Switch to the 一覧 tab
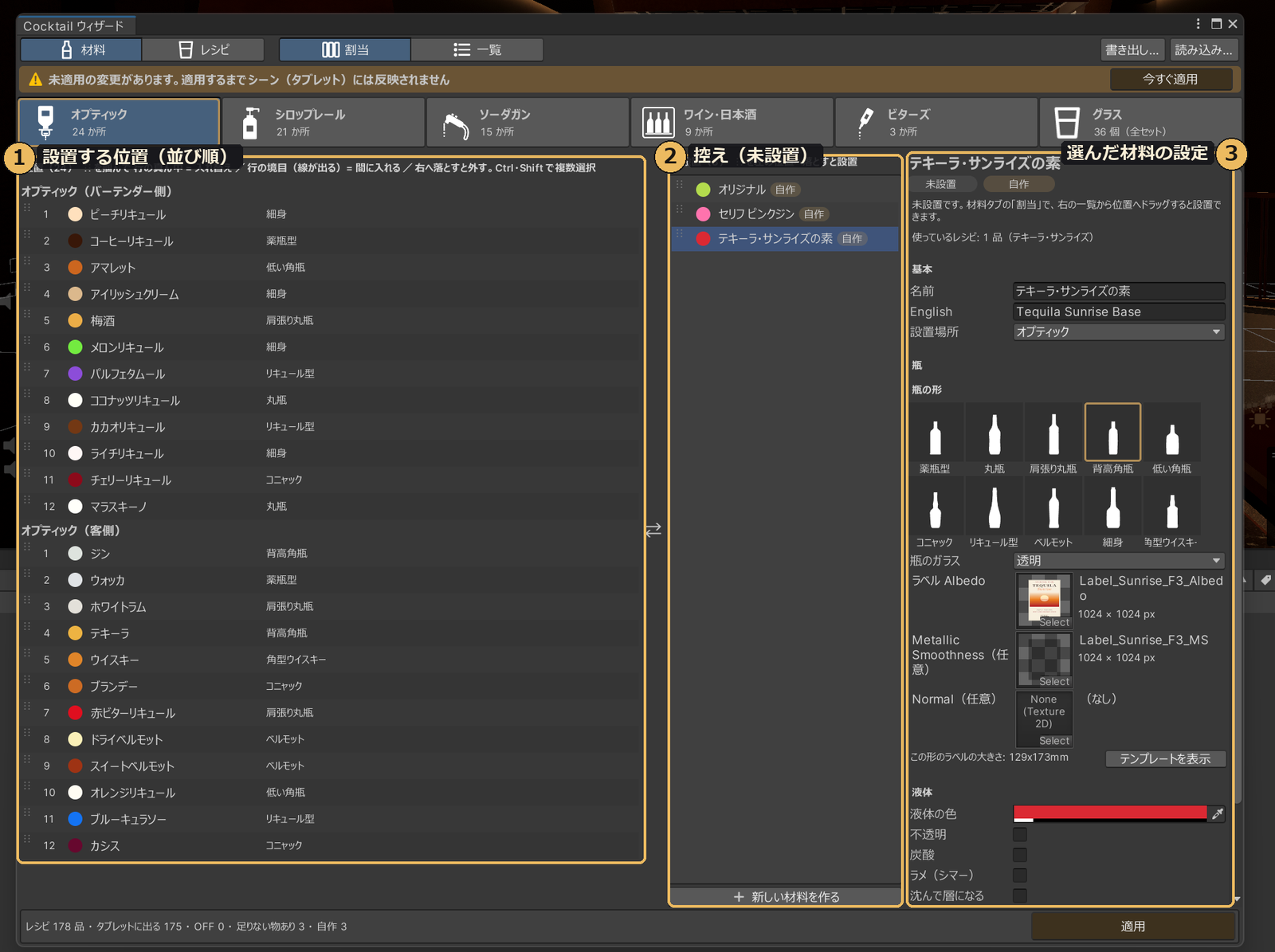The height and width of the screenshot is (952, 1275). point(477,49)
